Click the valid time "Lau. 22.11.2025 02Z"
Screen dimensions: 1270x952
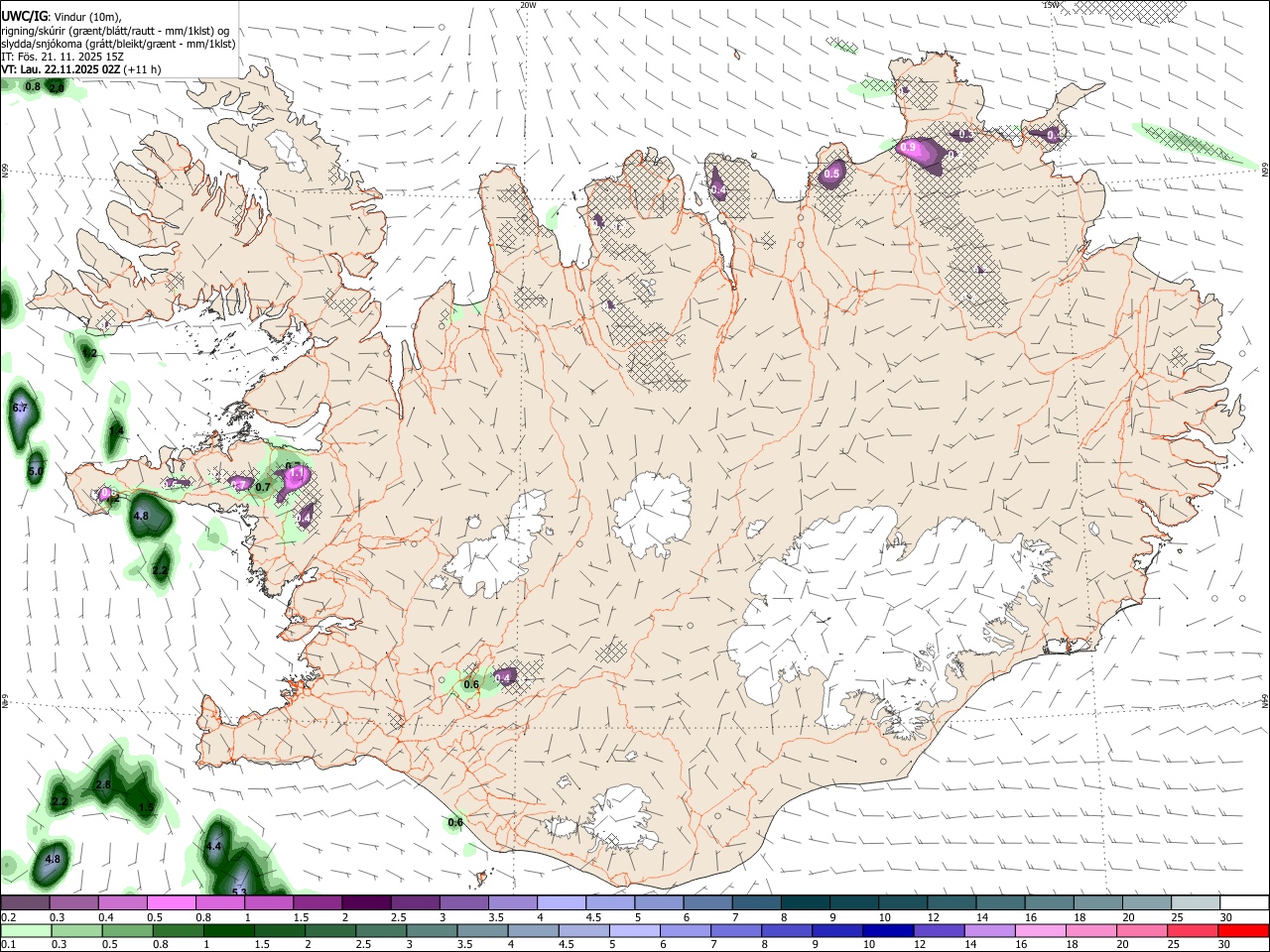[x=70, y=69]
